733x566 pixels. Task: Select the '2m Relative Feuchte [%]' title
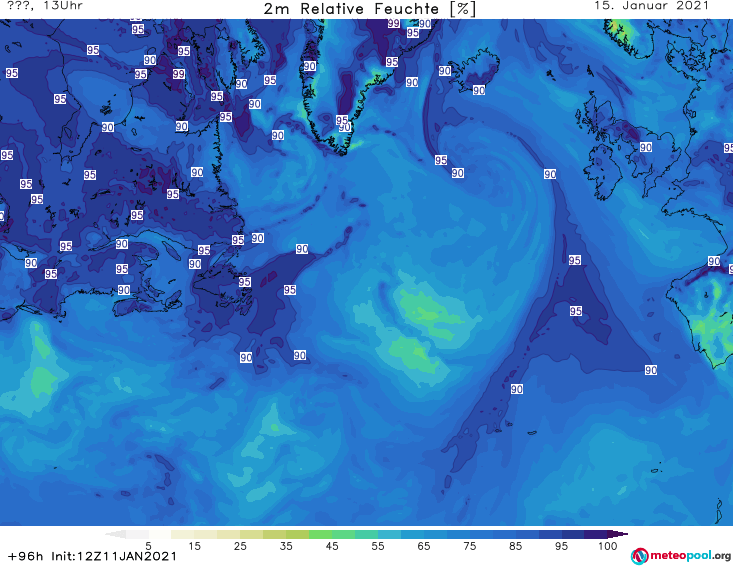click(370, 9)
